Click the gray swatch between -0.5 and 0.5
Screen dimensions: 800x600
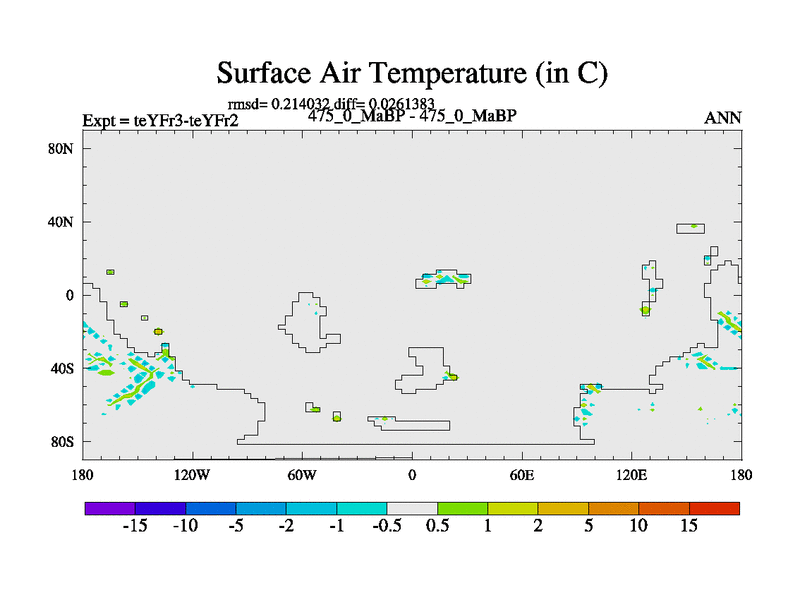412,508
